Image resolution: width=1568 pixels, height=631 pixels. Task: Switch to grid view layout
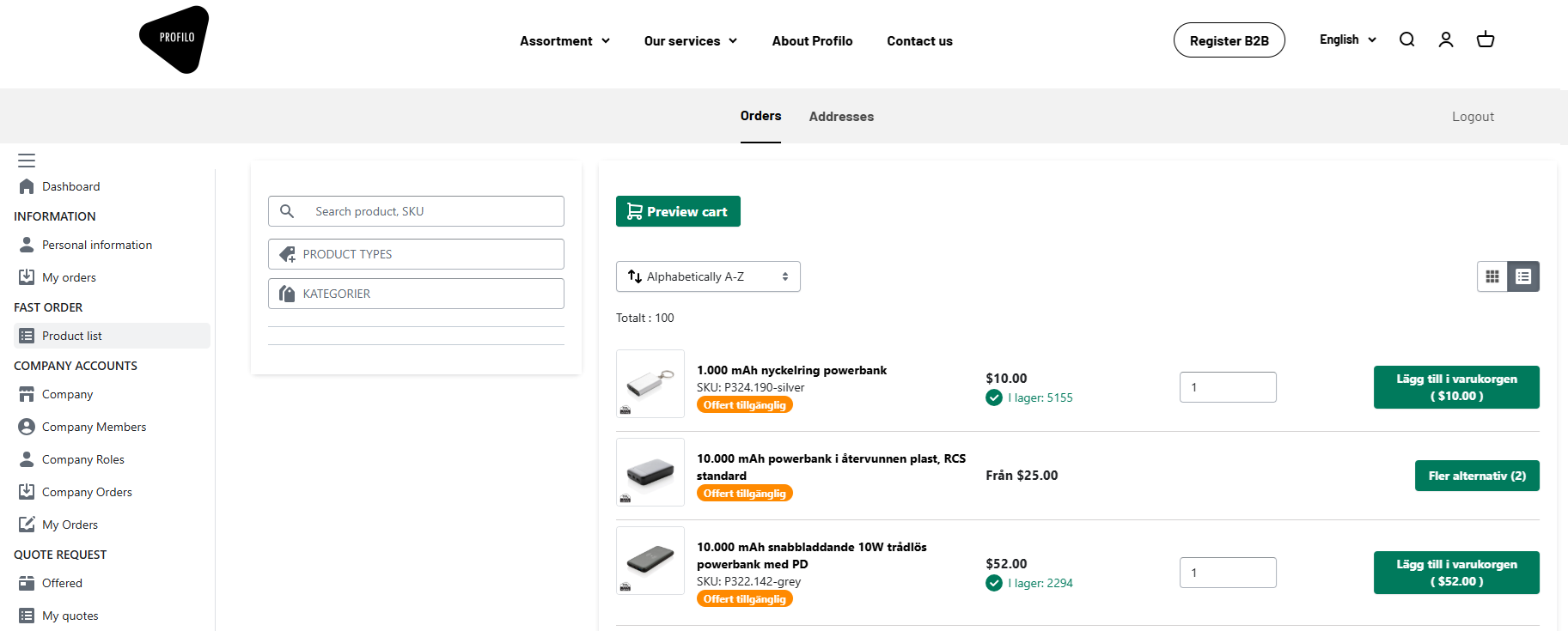[1492, 276]
